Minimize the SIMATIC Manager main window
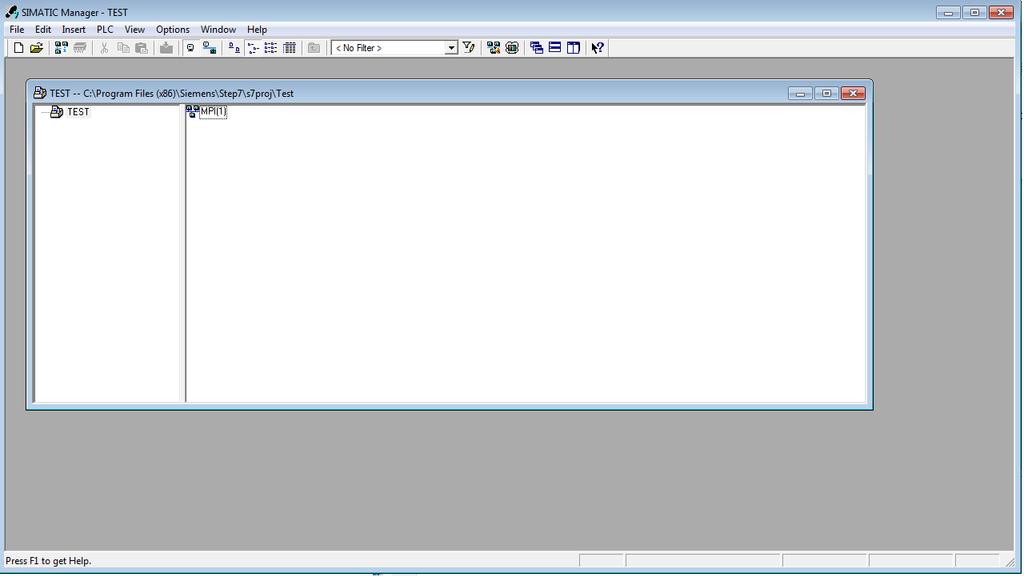The height and width of the screenshot is (577, 1024). 948,12
